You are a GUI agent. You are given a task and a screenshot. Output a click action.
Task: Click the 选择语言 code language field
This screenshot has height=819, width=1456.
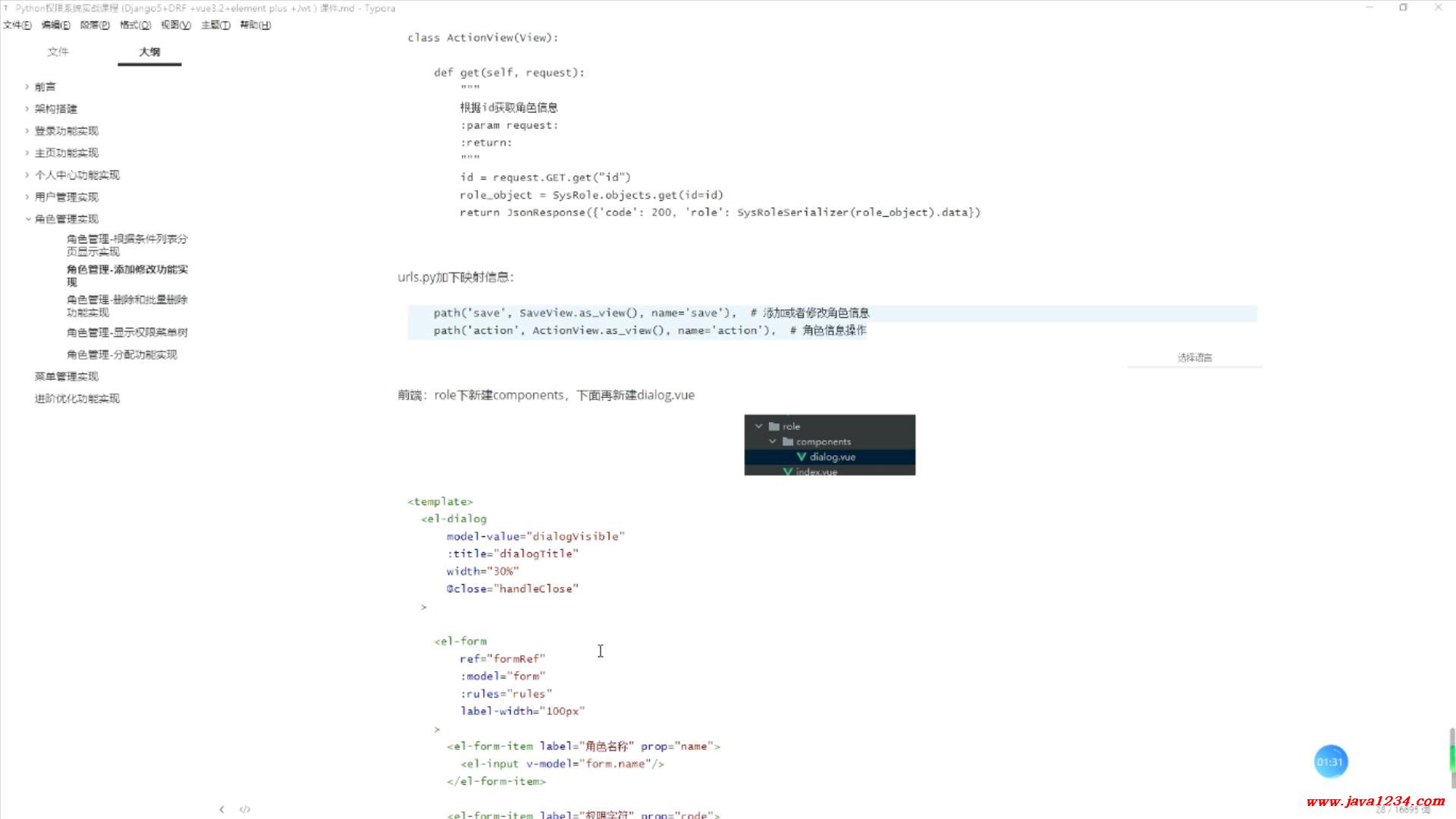1194,358
